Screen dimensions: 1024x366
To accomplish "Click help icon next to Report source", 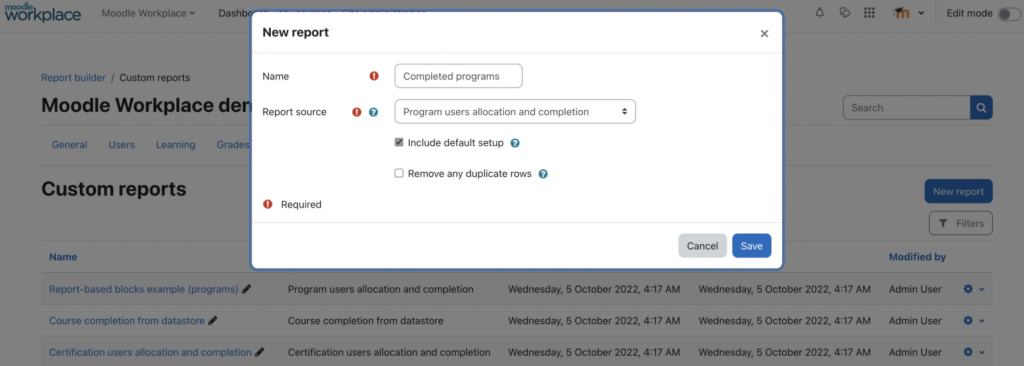I will (x=374, y=112).
